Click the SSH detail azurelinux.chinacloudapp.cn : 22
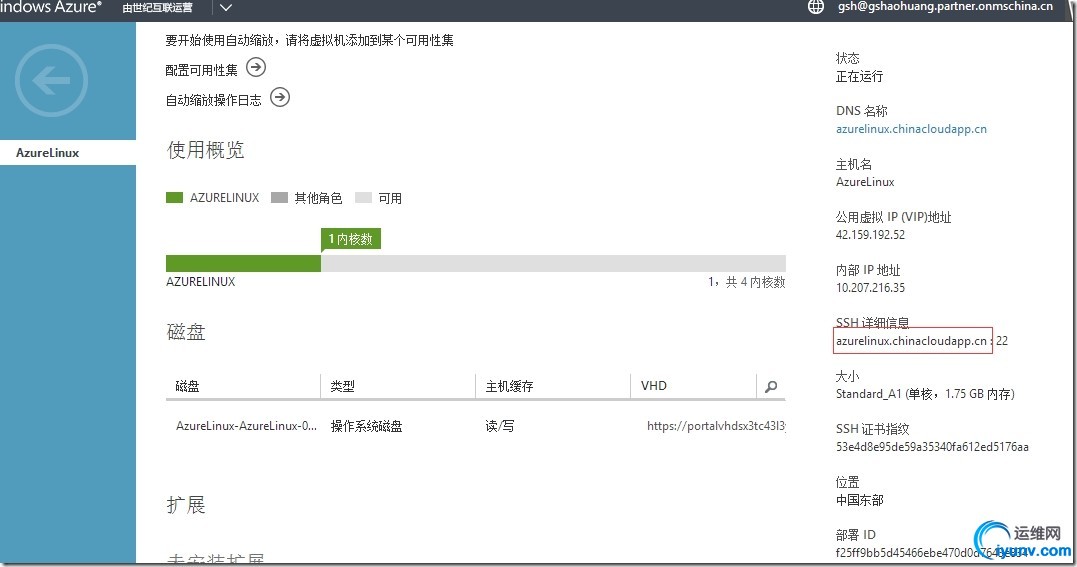This screenshot has width=1077, height=567. pos(922,341)
